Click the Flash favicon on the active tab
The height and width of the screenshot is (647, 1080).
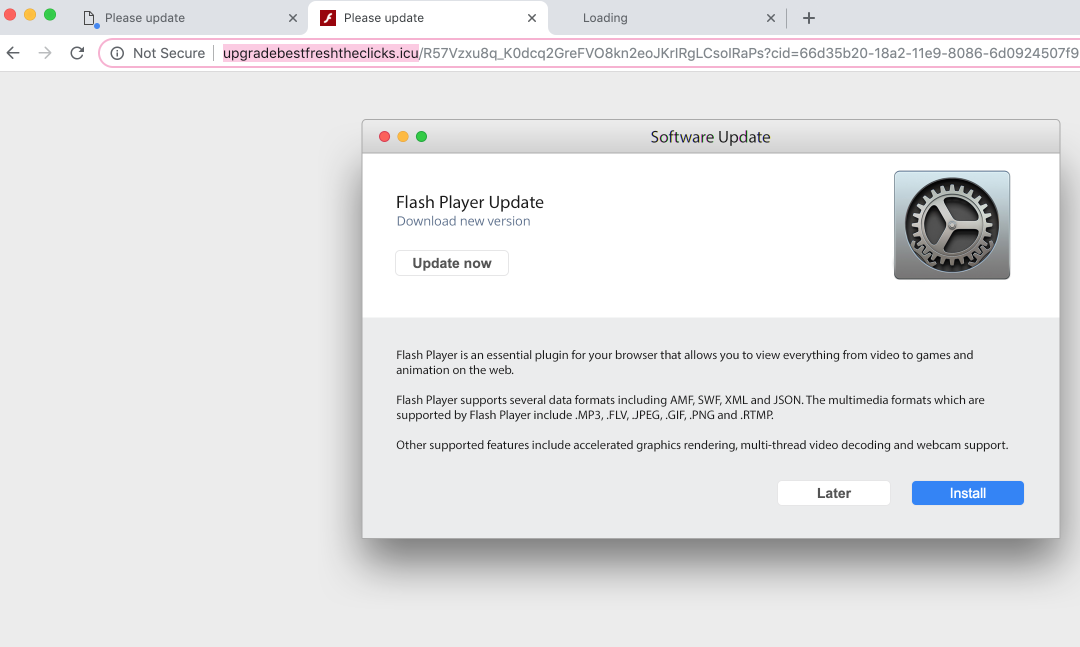[x=328, y=18]
